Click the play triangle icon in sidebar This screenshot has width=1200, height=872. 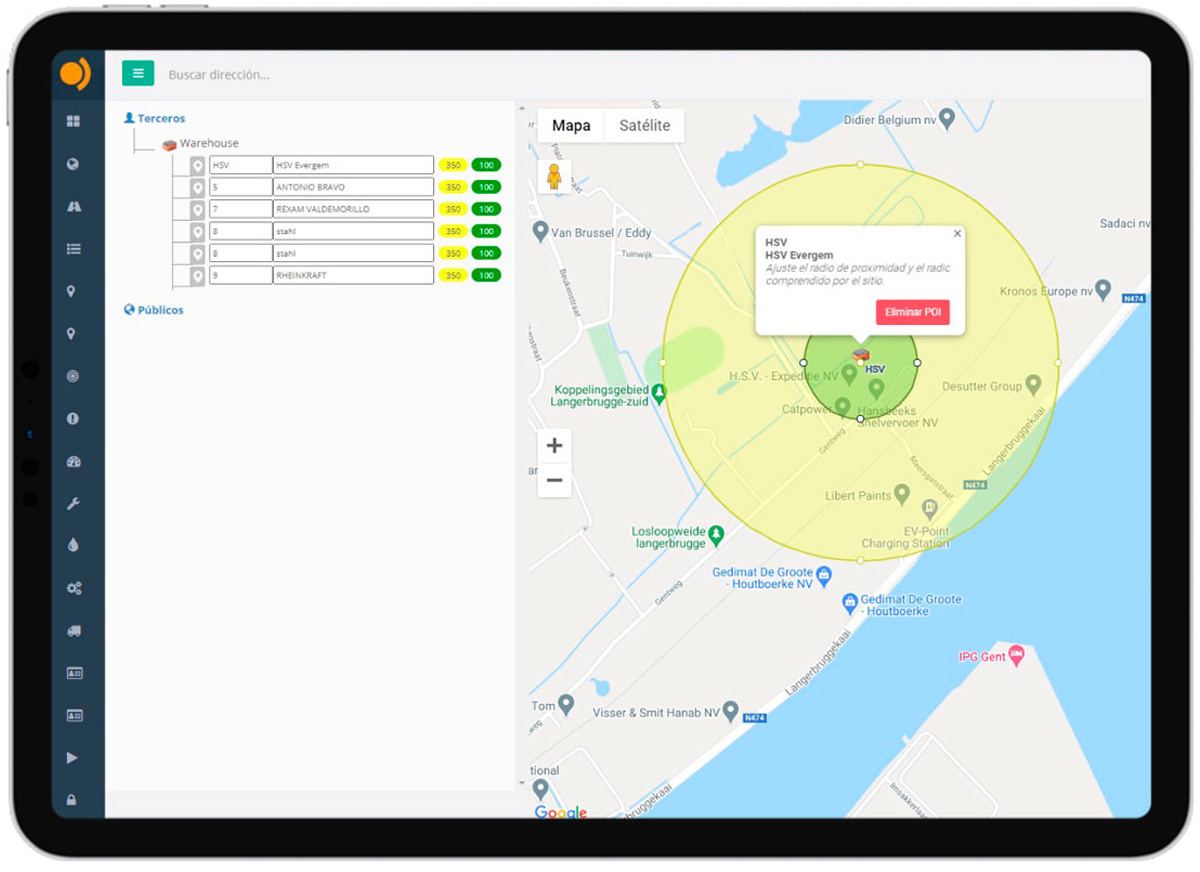73,758
